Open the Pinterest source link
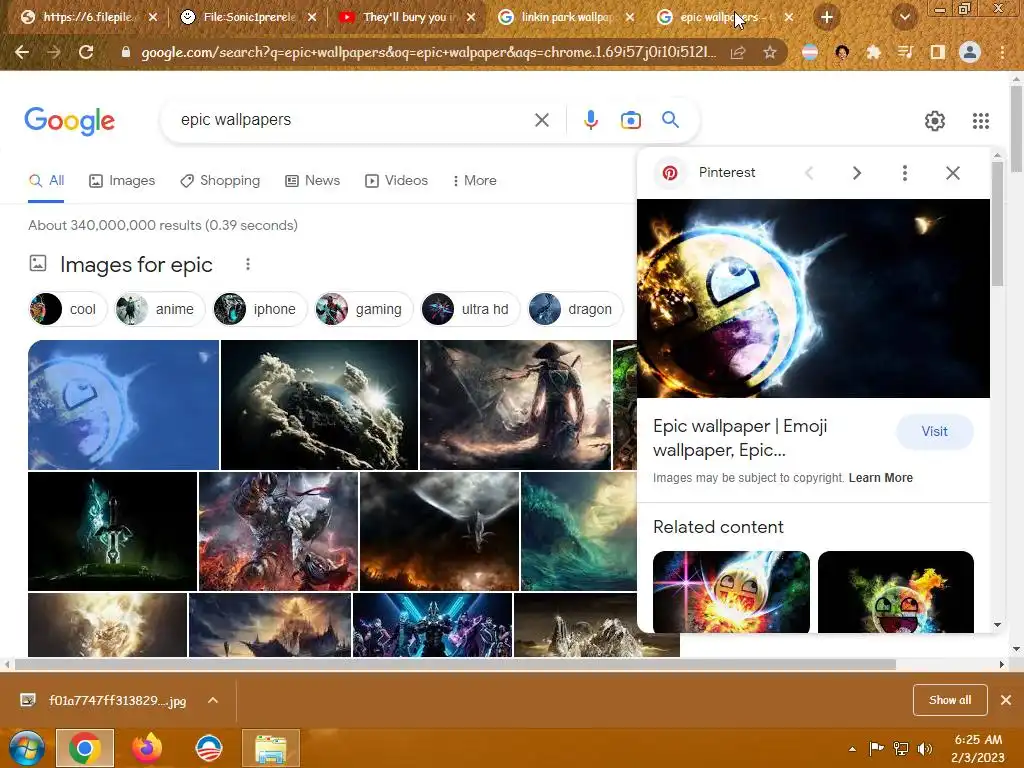1024x768 pixels. click(705, 173)
